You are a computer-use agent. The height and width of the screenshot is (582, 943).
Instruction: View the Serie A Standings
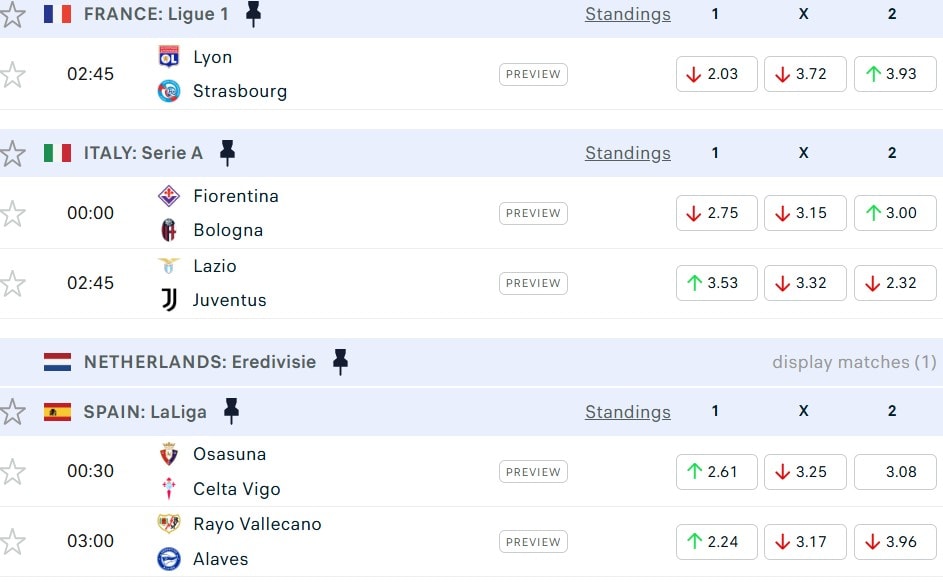tap(627, 153)
